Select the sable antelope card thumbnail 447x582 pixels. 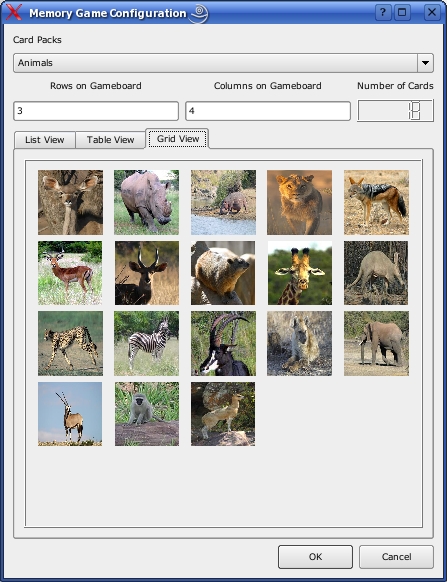pos(223,343)
